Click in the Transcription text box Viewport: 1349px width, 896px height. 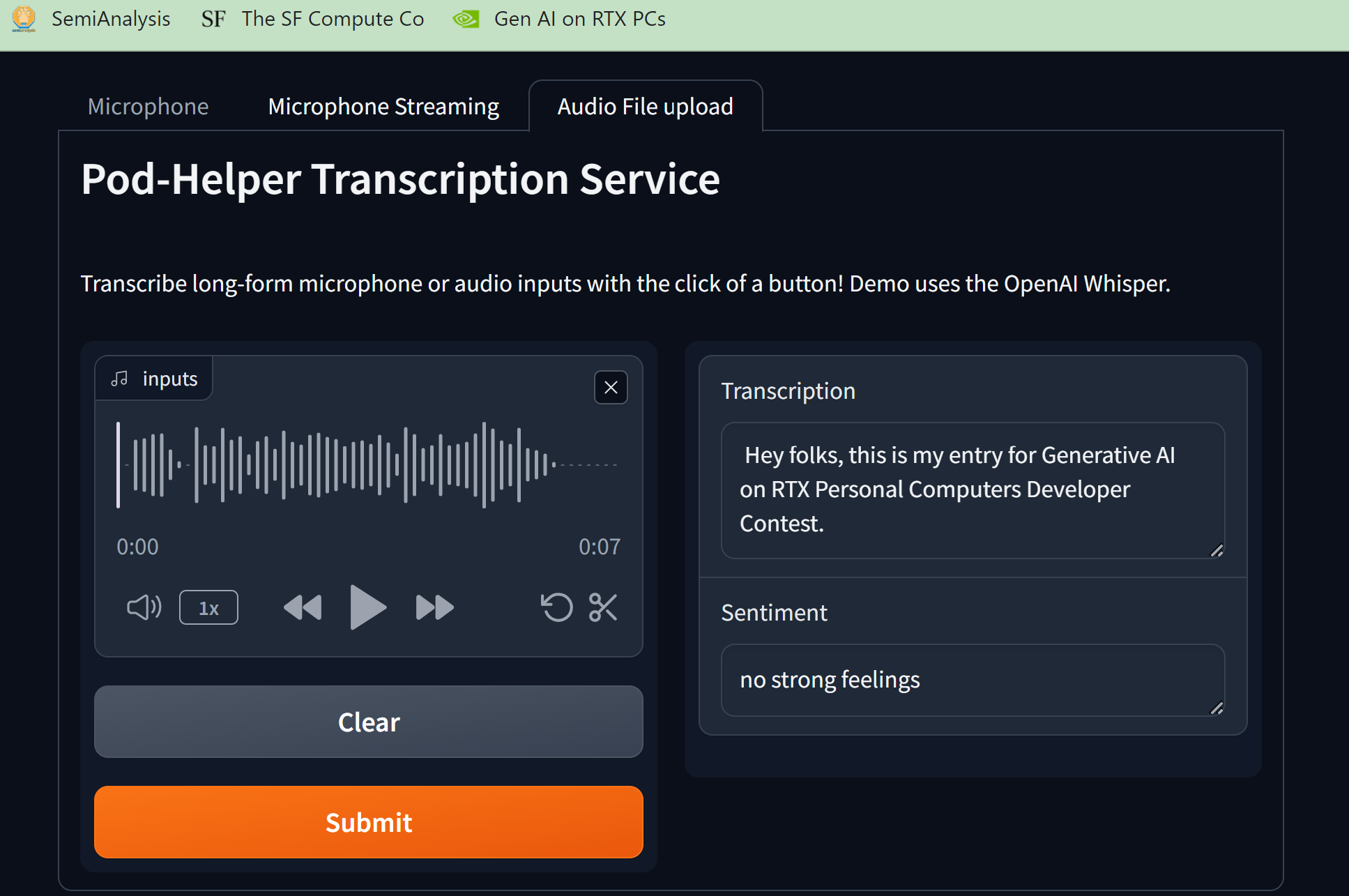[x=972, y=489]
